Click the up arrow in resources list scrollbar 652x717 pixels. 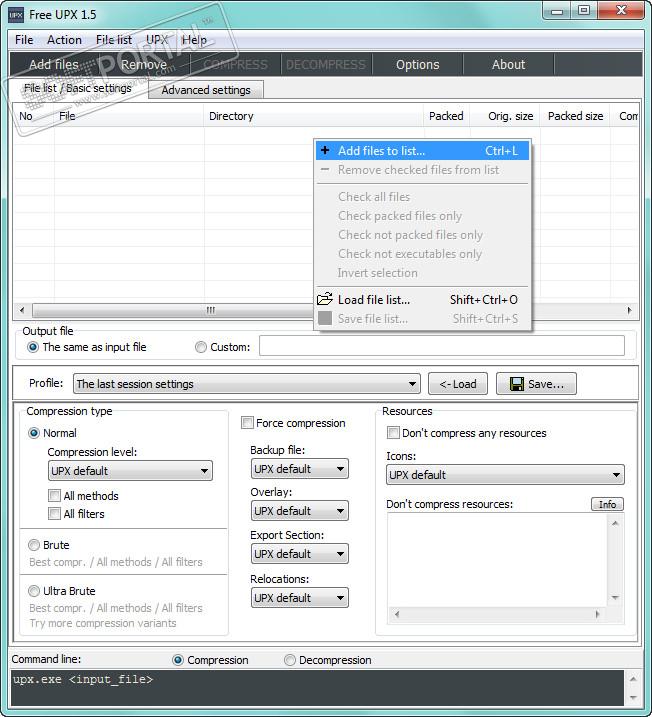(x=615, y=523)
